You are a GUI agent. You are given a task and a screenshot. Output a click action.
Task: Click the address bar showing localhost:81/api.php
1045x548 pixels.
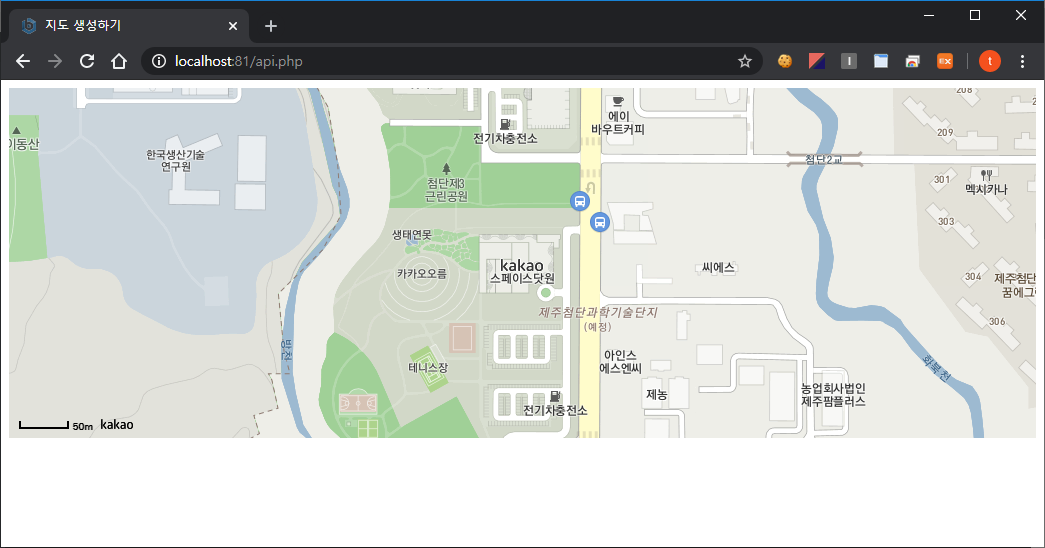452,61
